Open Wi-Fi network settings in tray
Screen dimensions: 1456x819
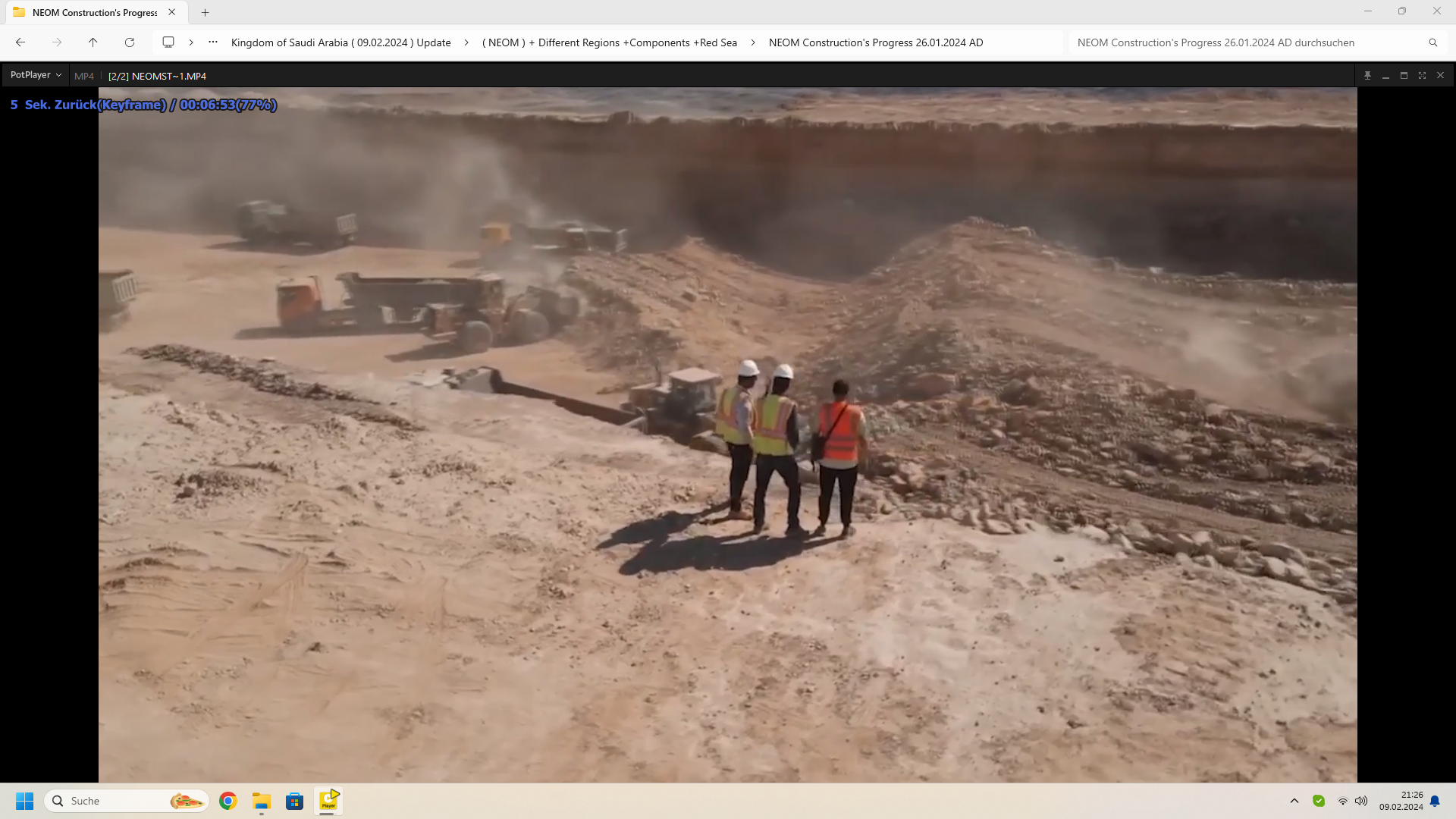click(1342, 801)
